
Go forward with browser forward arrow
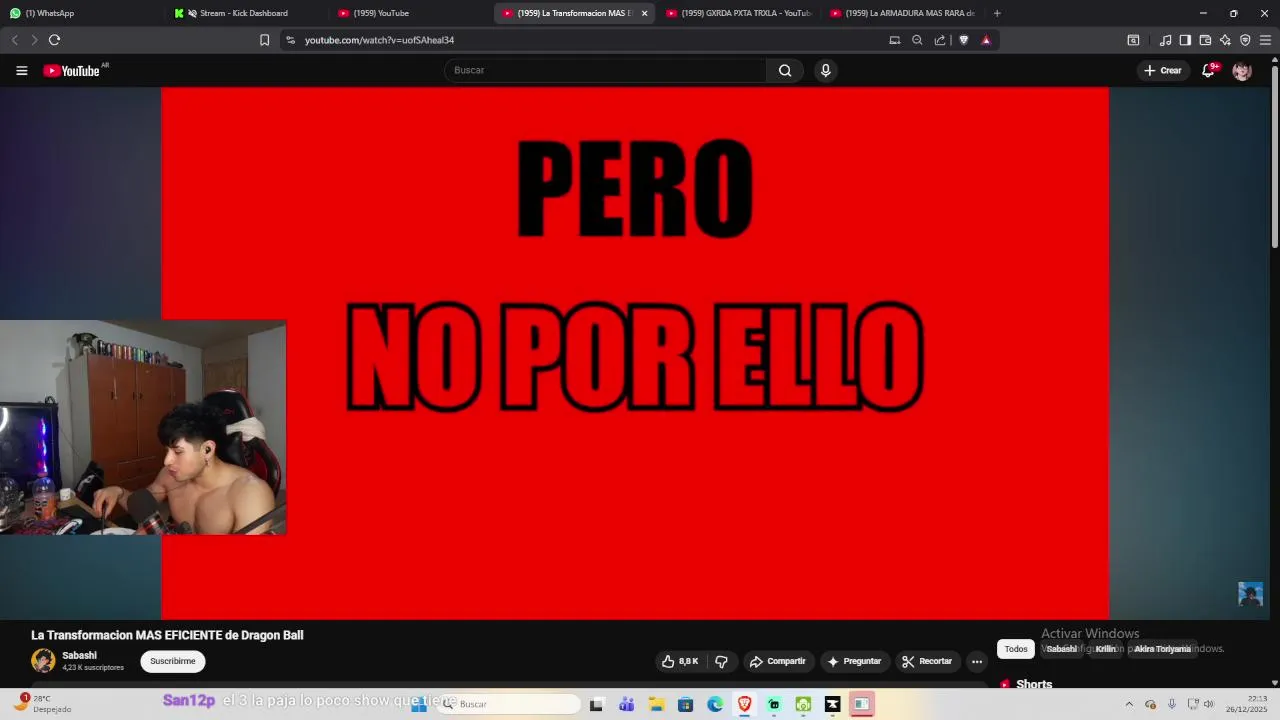(x=34, y=40)
